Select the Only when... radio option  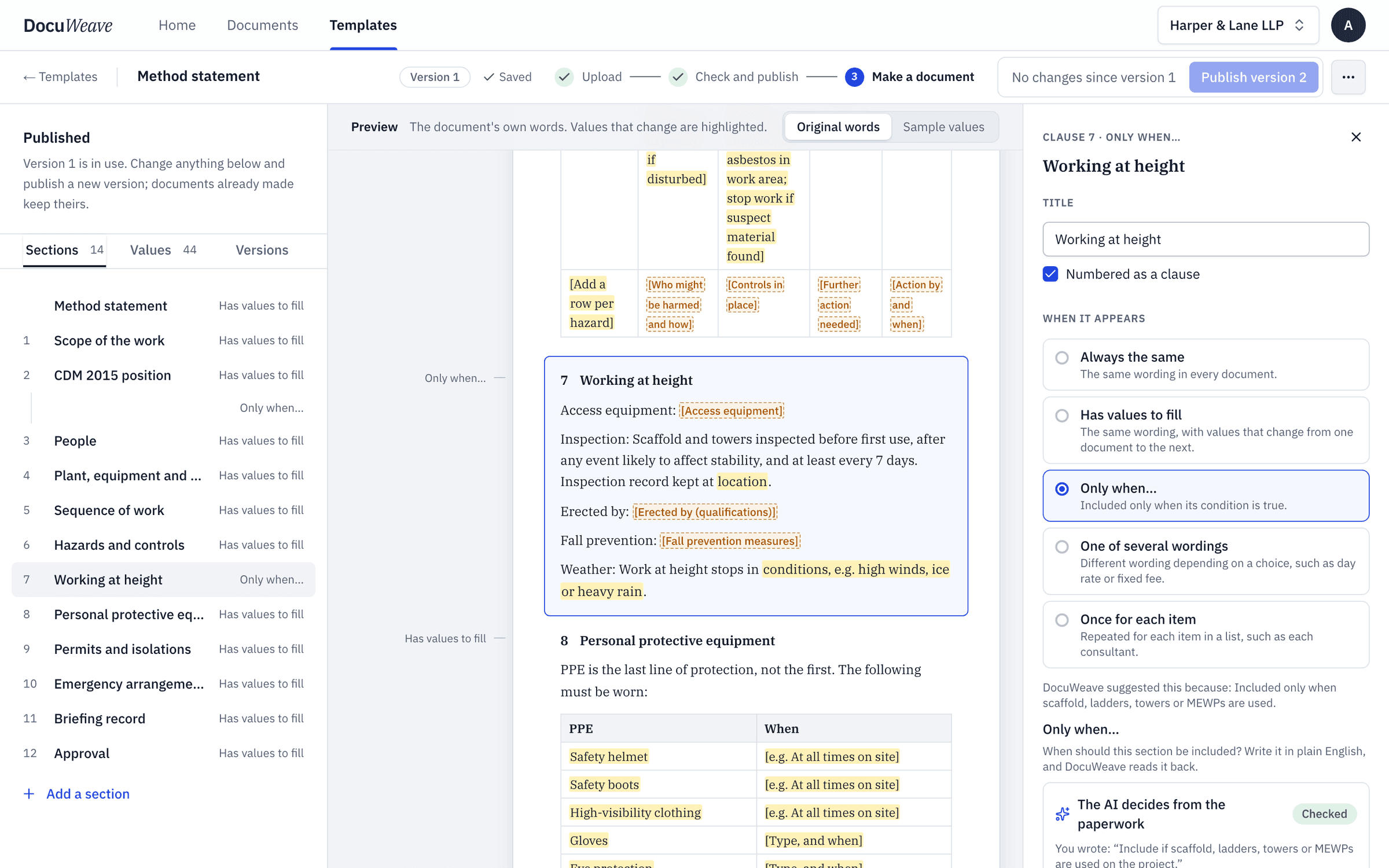[x=1206, y=496]
